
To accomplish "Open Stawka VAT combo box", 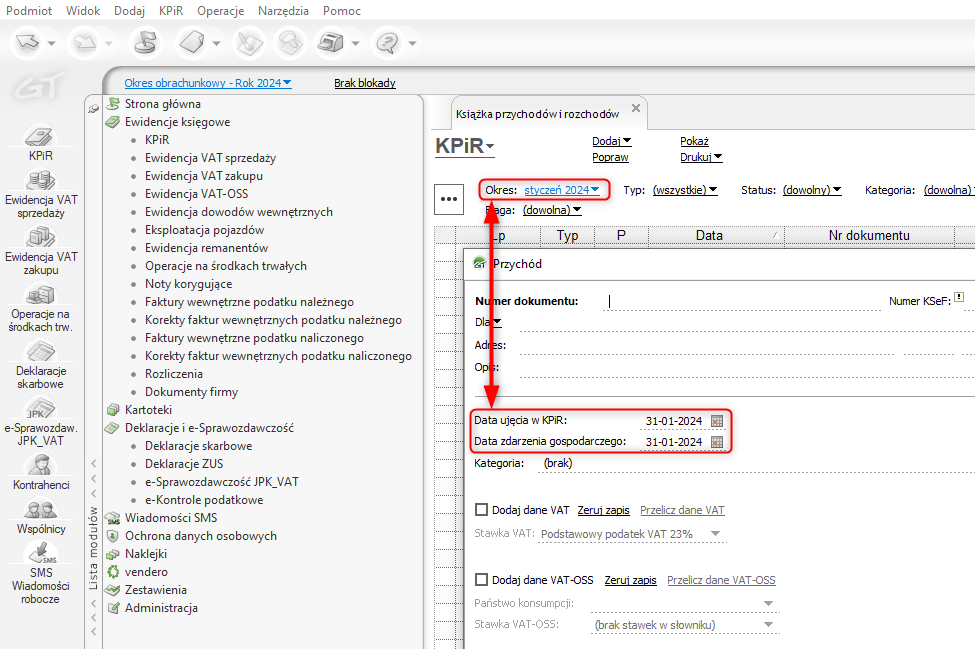I will click(631, 534).
